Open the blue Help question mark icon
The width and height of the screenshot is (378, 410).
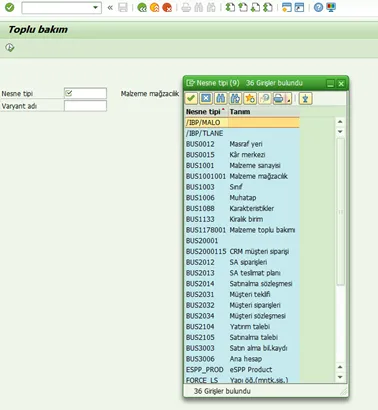(318, 7)
